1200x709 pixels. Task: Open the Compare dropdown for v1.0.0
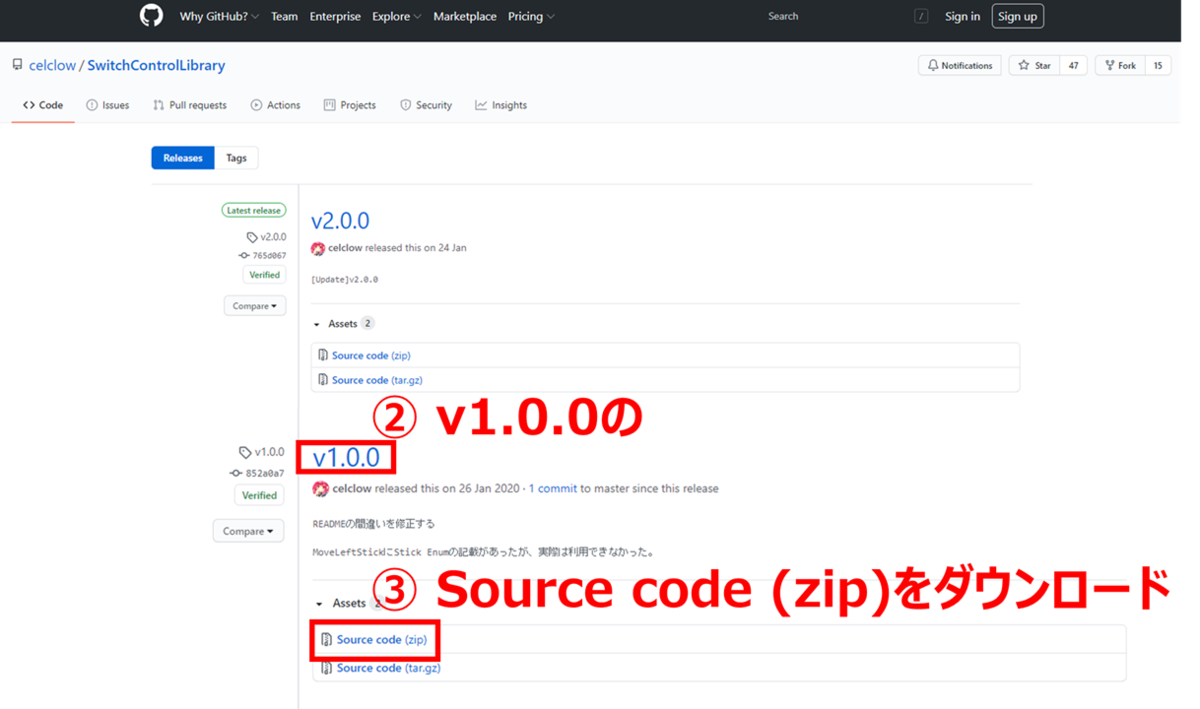[x=249, y=531]
